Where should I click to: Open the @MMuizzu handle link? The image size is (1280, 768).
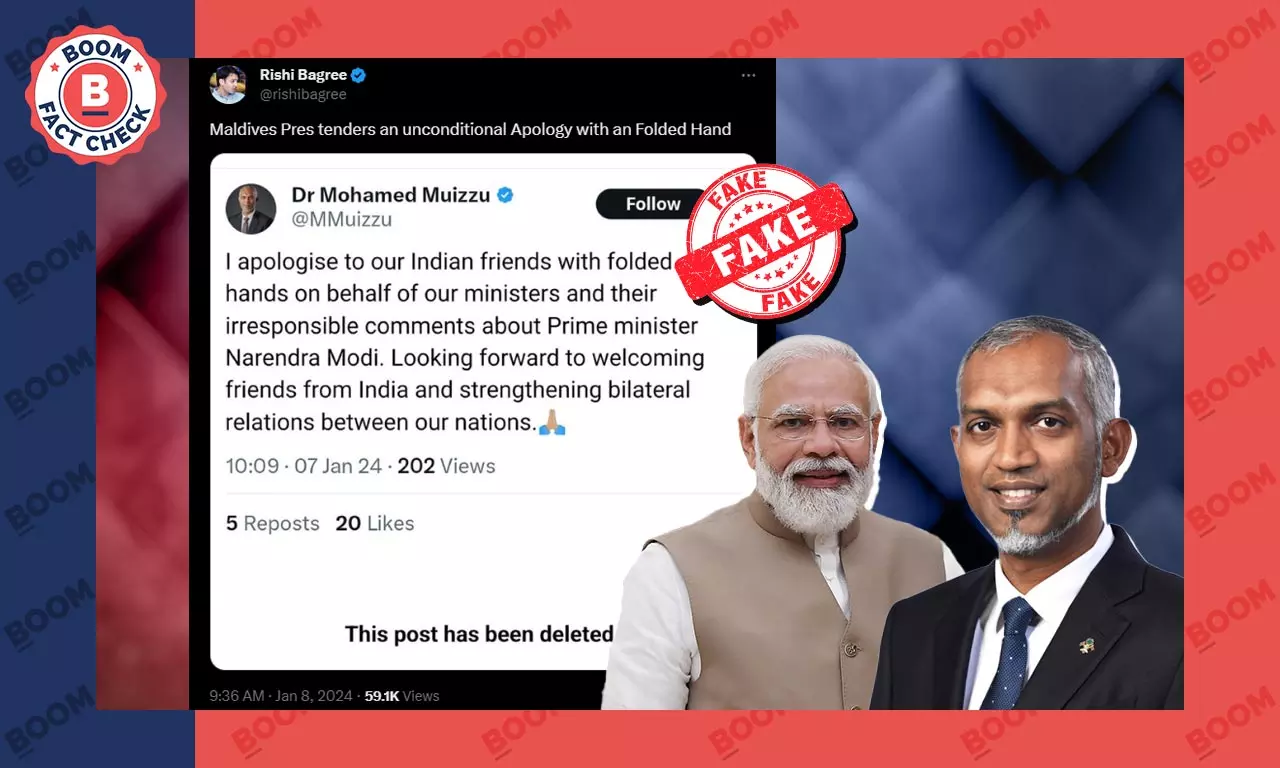point(341,220)
